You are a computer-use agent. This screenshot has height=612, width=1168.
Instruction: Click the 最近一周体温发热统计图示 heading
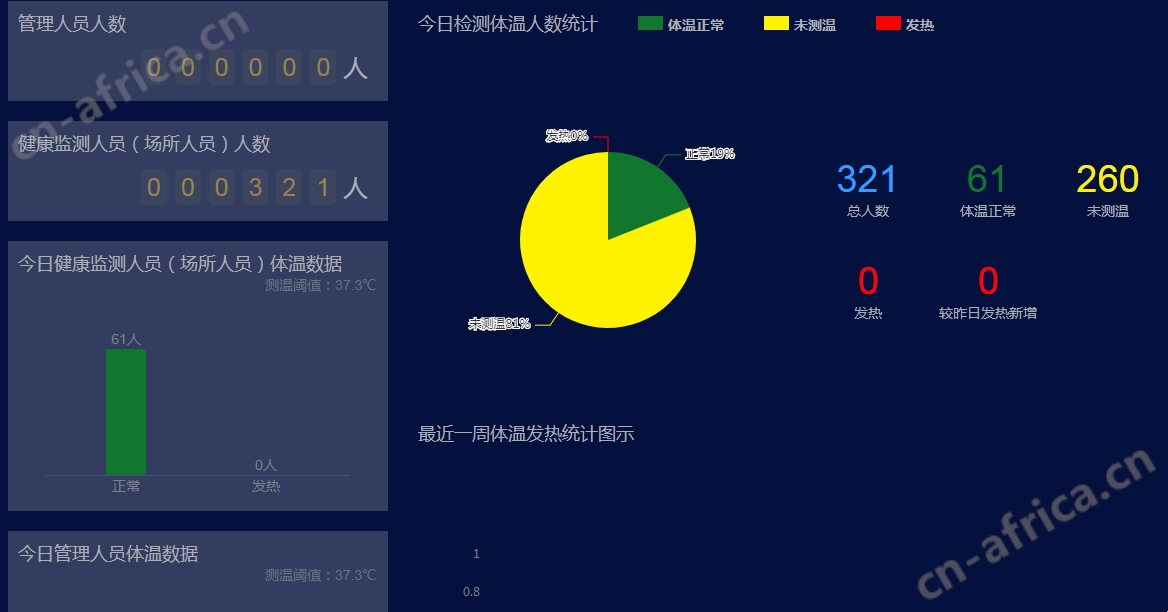pos(526,434)
